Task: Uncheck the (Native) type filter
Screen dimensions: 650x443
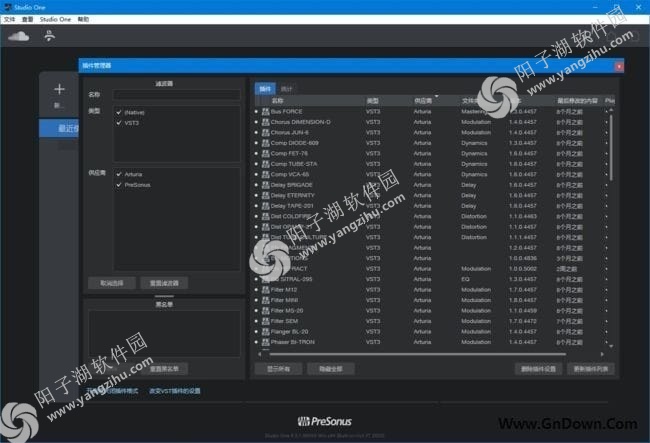Action: [x=119, y=112]
